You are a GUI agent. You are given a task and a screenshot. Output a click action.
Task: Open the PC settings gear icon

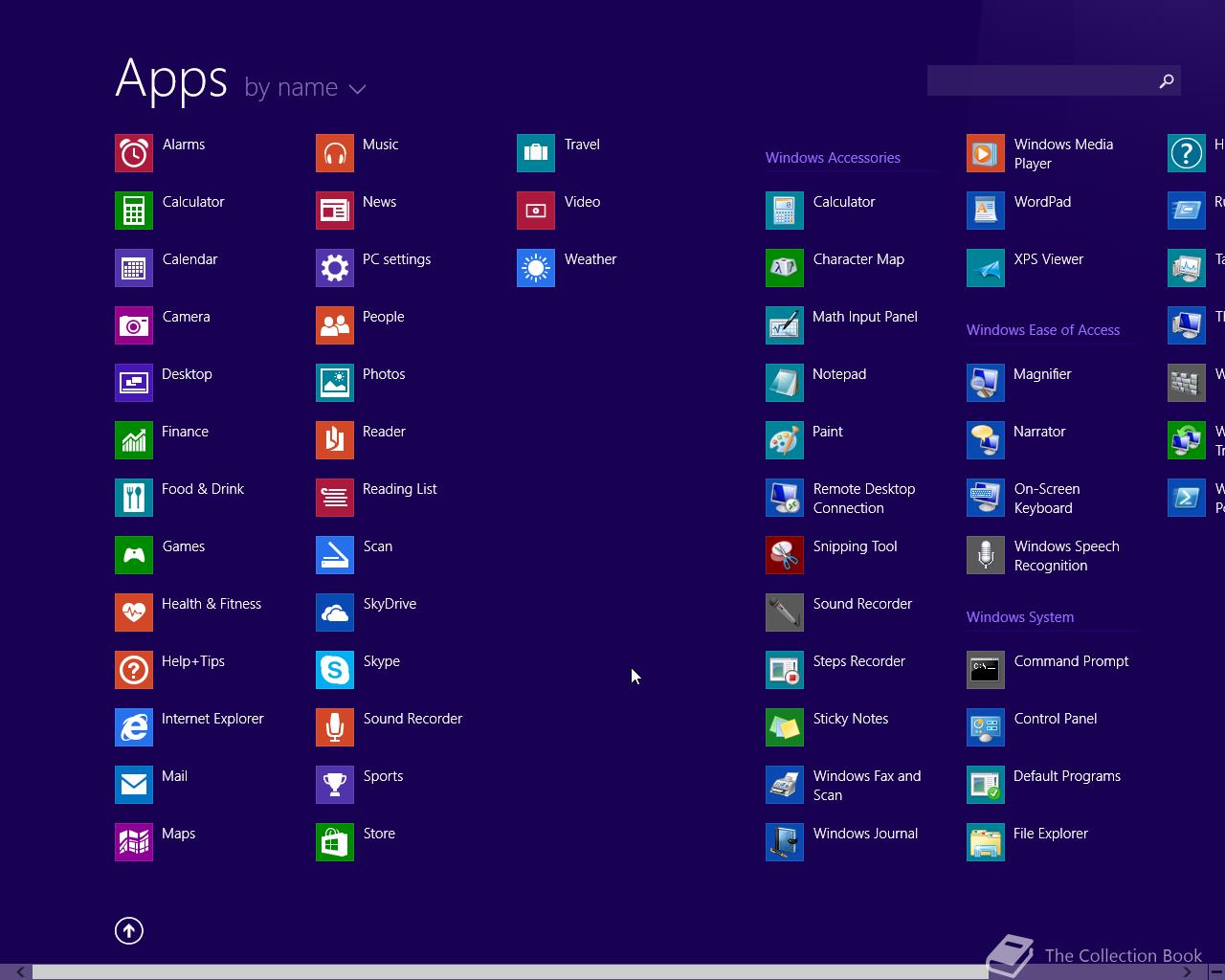(335, 268)
